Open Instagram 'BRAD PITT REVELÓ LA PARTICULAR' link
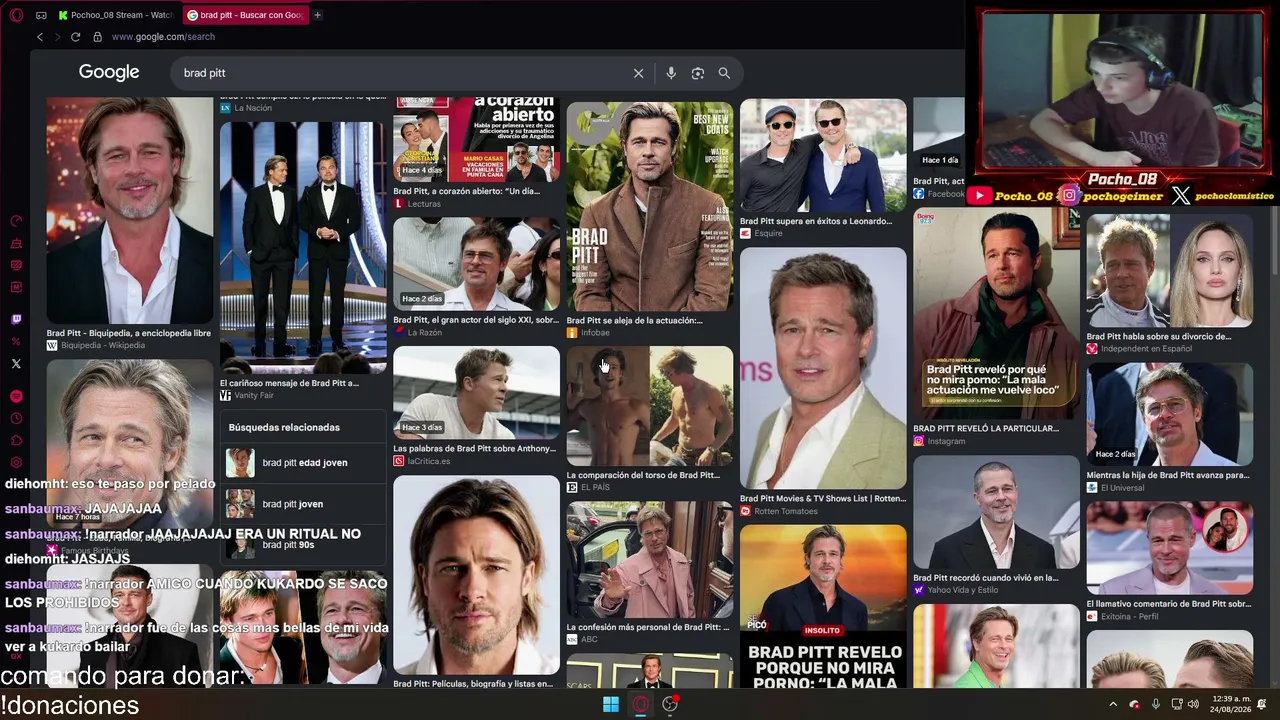 pos(986,428)
